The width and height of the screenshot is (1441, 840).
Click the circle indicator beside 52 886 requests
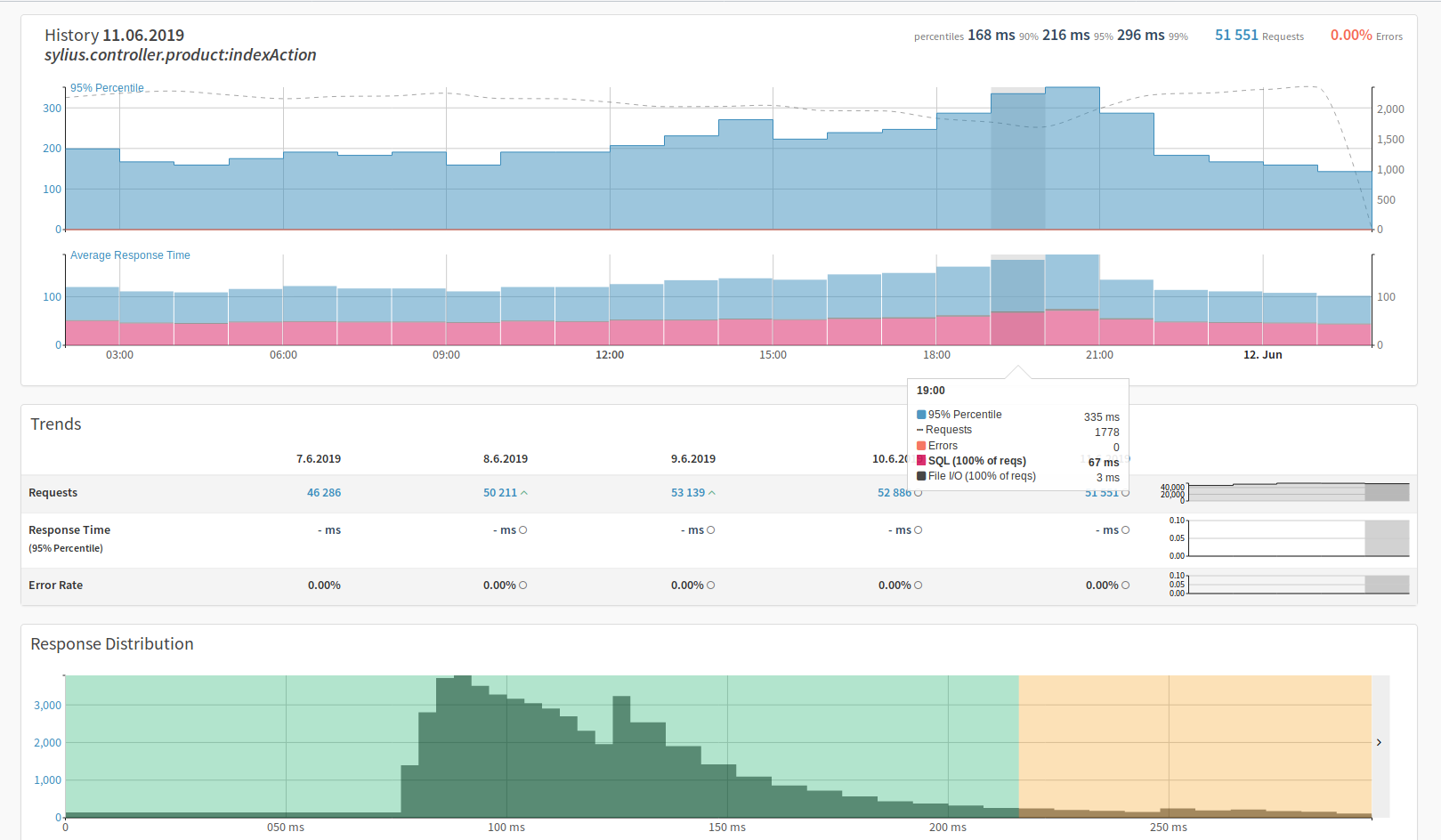[919, 493]
